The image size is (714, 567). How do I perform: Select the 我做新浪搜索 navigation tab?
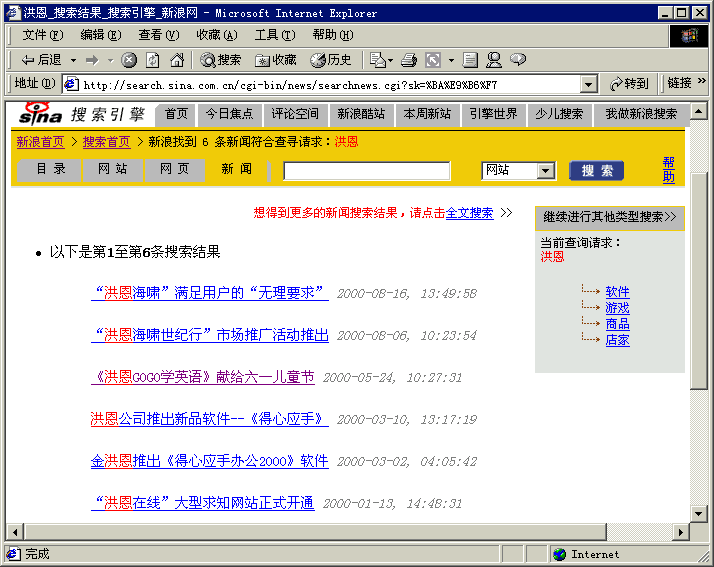(641, 114)
